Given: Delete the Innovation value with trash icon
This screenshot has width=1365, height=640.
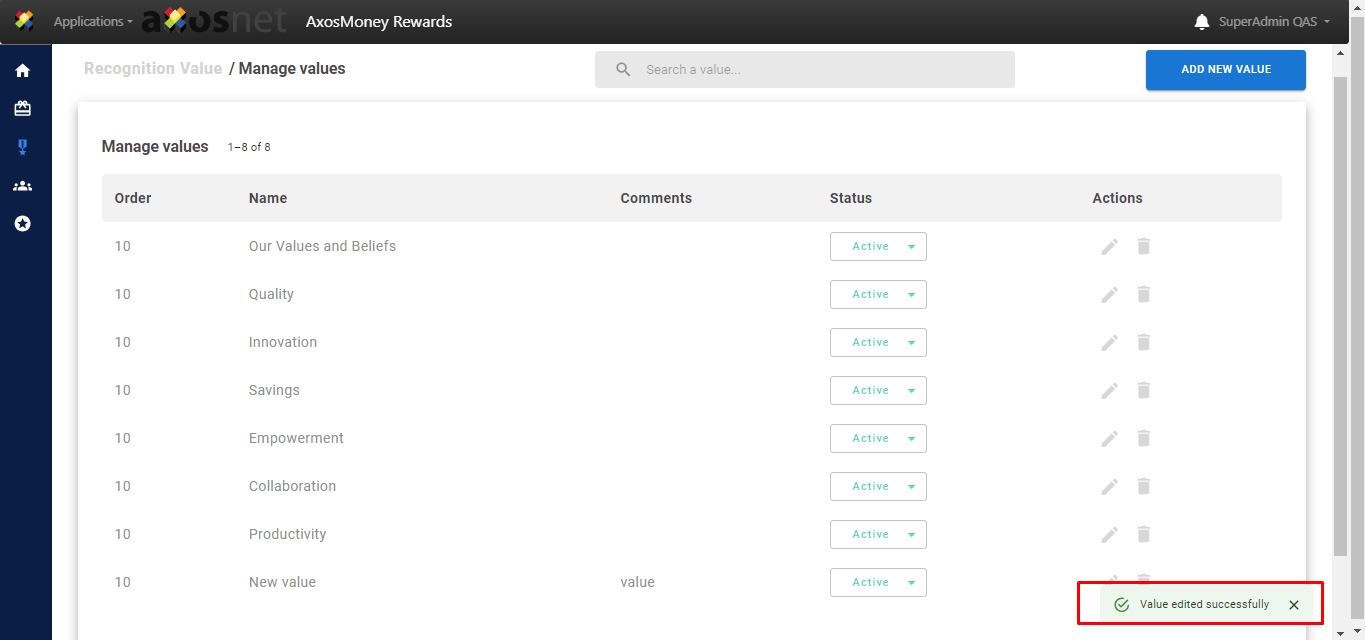Looking at the screenshot, I should coord(1144,342).
